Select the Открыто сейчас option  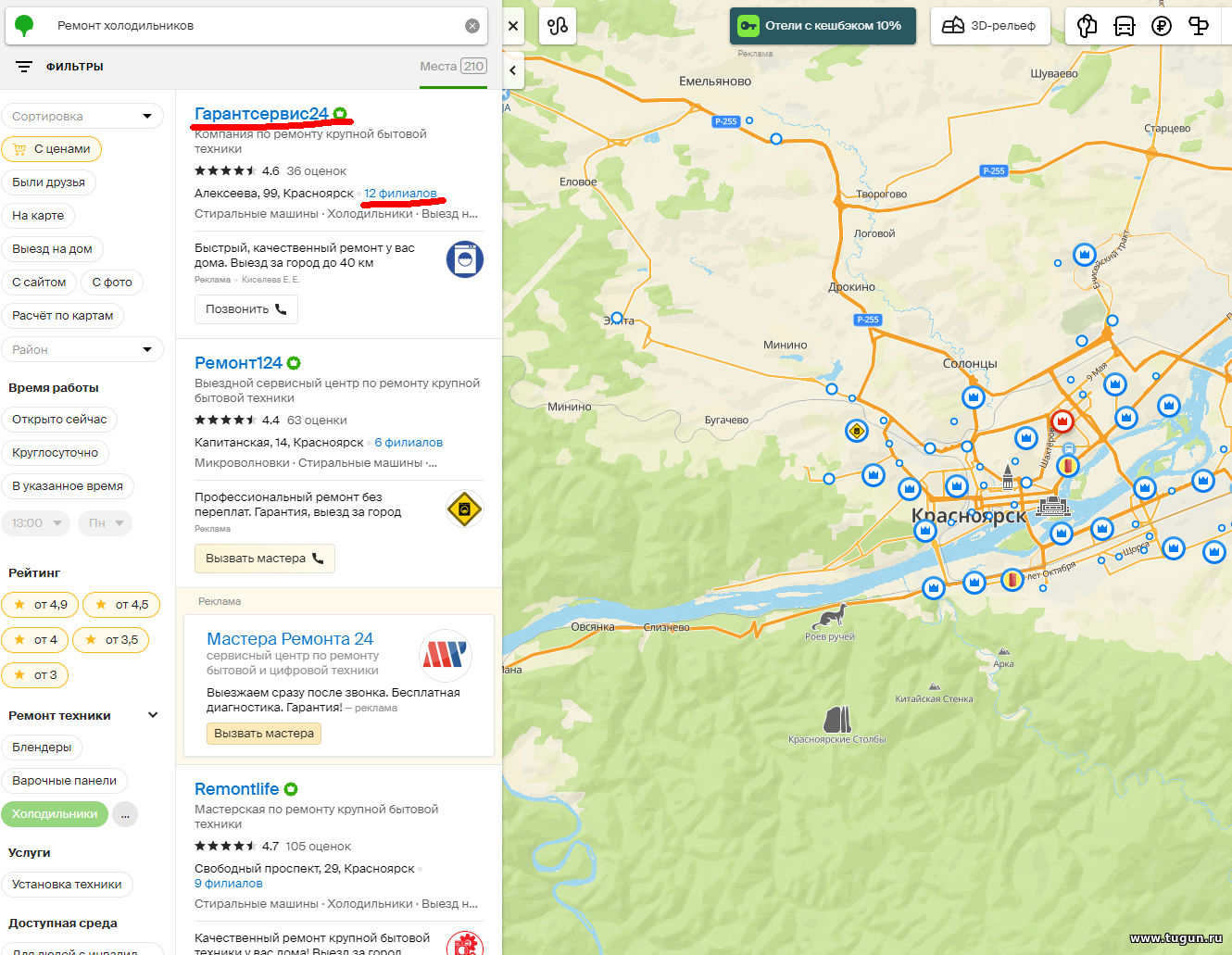pyautogui.click(x=59, y=419)
